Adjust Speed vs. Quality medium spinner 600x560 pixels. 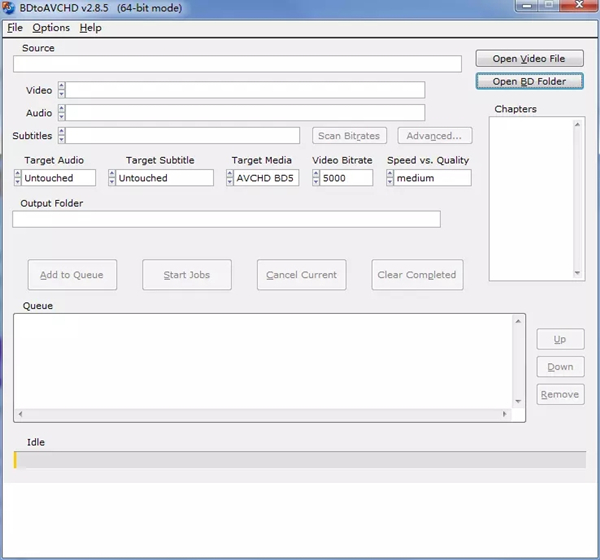391,178
